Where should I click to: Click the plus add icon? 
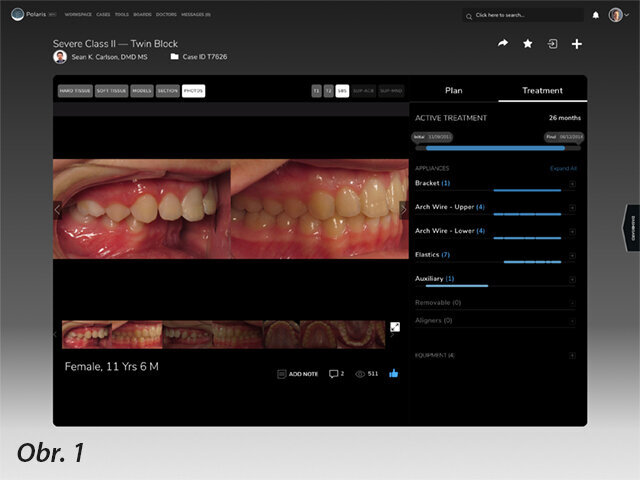[577, 44]
